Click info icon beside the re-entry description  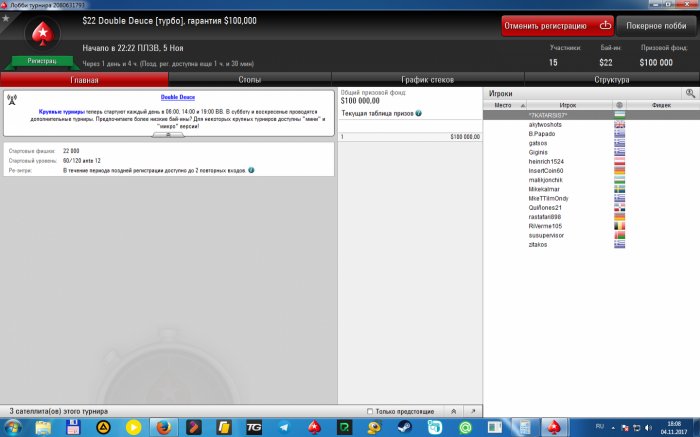click(x=251, y=170)
